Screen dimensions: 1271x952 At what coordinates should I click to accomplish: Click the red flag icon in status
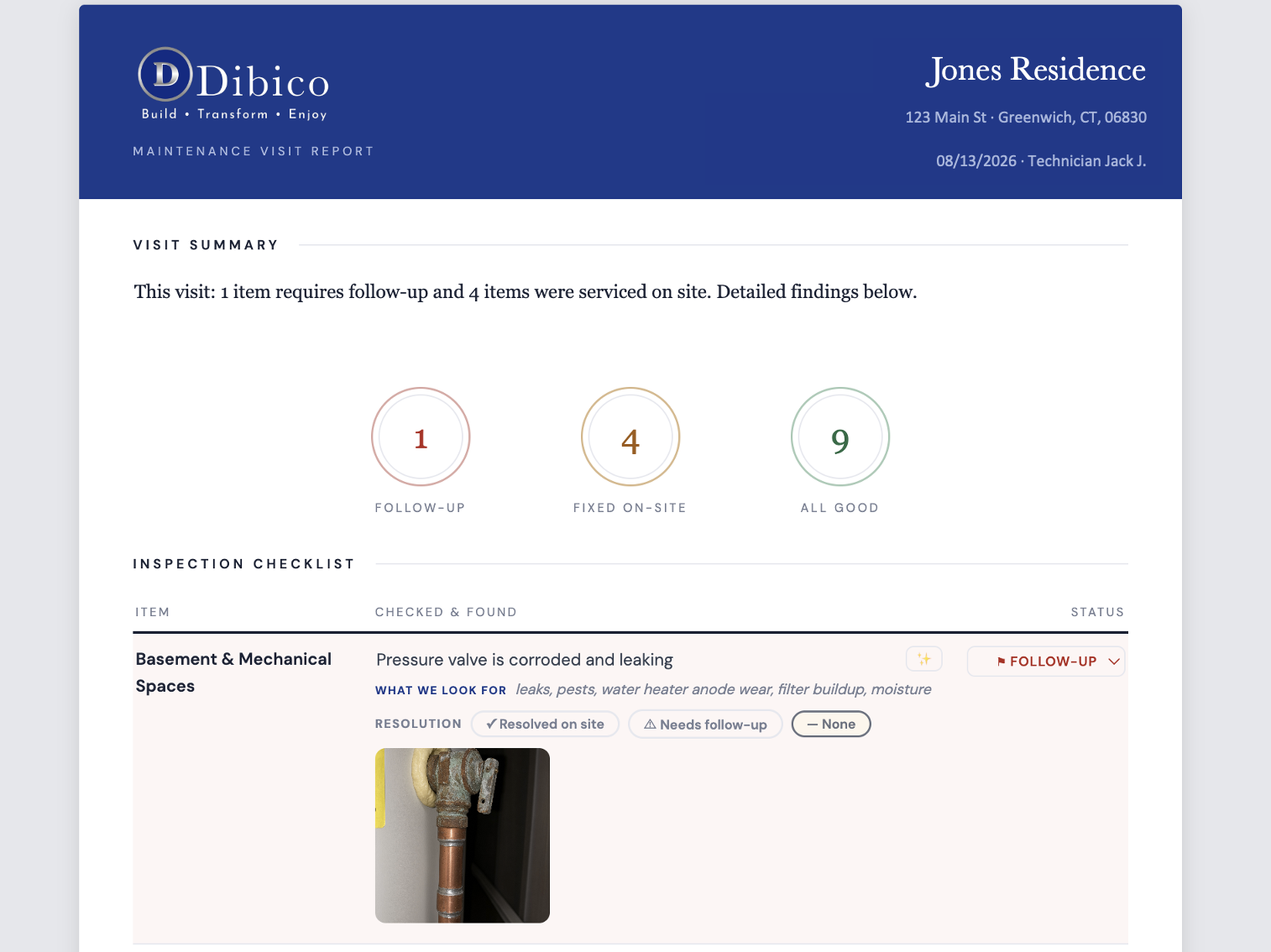[1001, 662]
